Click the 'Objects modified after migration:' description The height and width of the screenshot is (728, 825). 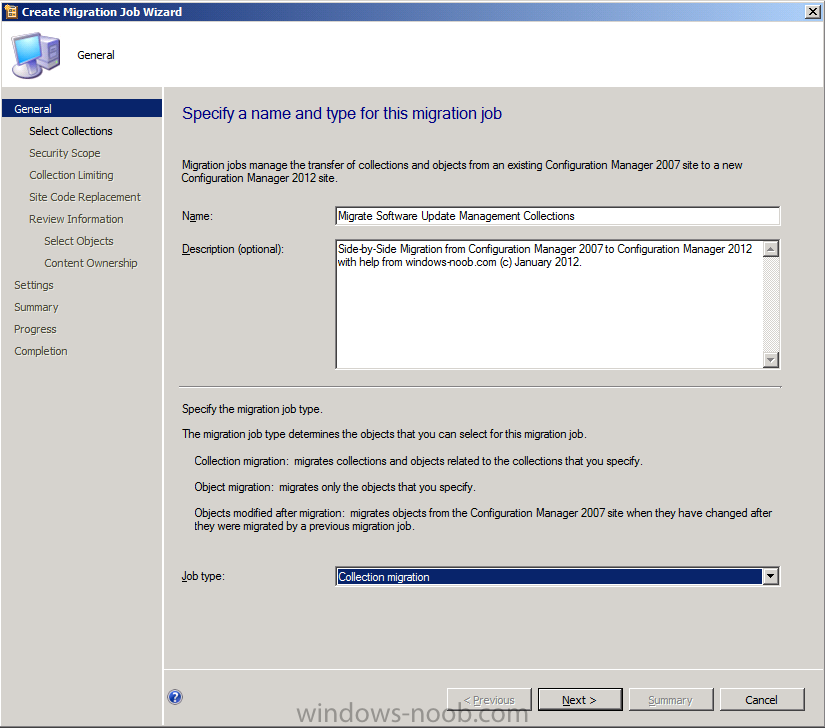(x=483, y=519)
